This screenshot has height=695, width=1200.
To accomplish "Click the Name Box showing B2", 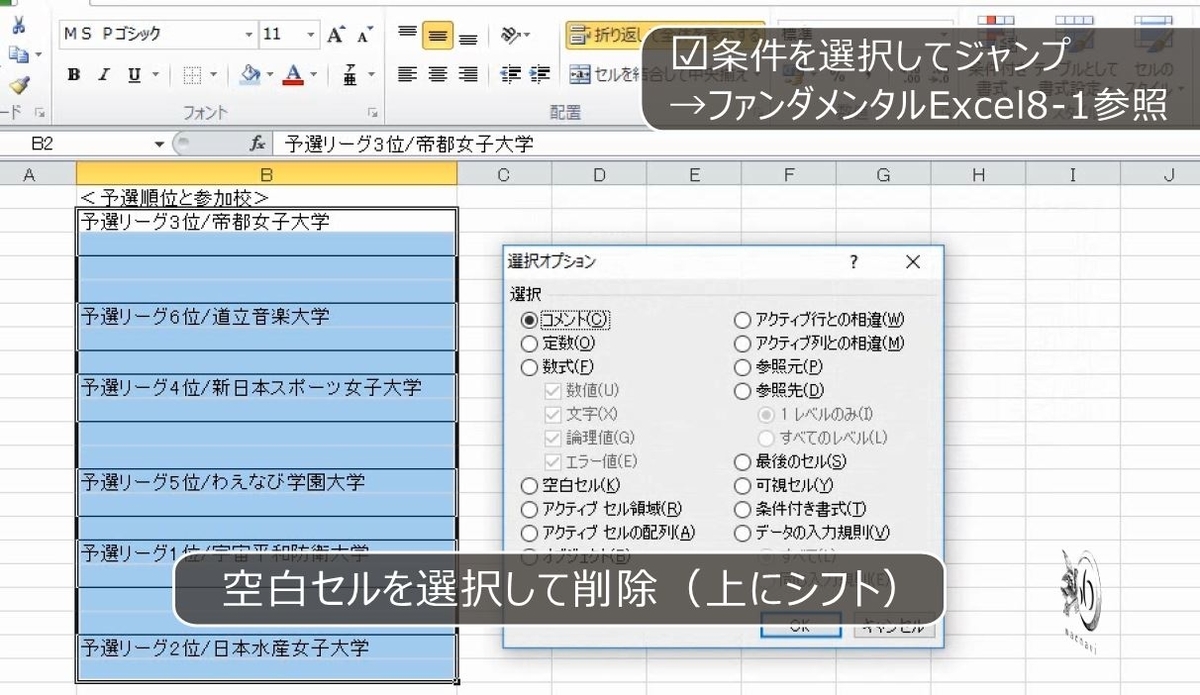I will (x=76, y=145).
